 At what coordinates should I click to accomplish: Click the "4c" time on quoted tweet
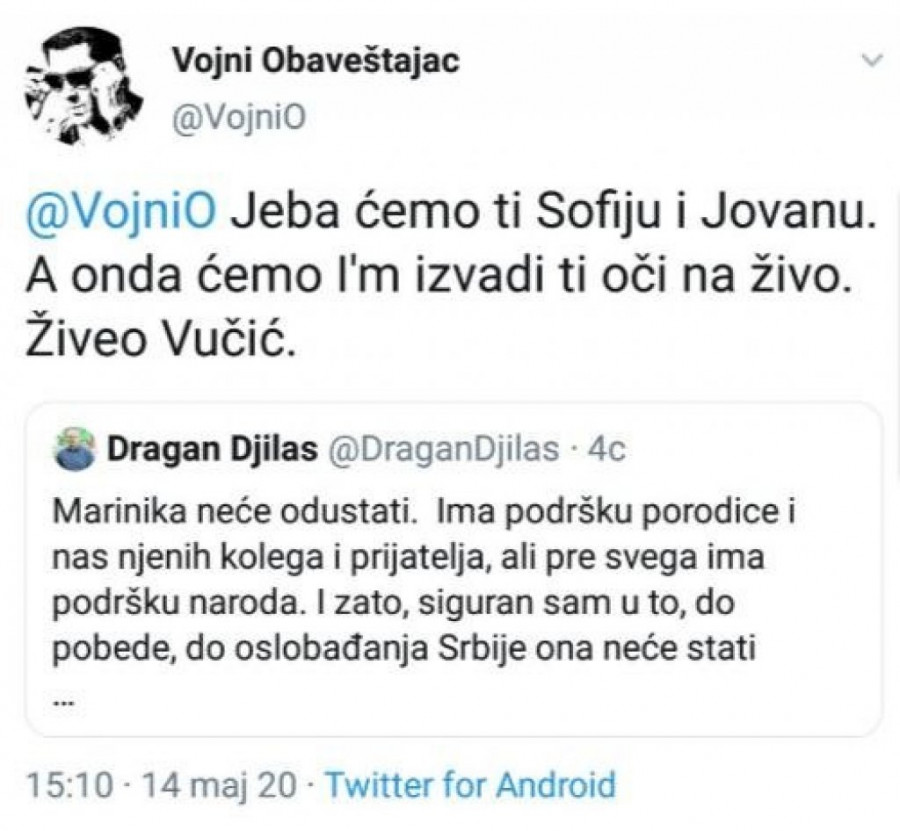(x=606, y=449)
